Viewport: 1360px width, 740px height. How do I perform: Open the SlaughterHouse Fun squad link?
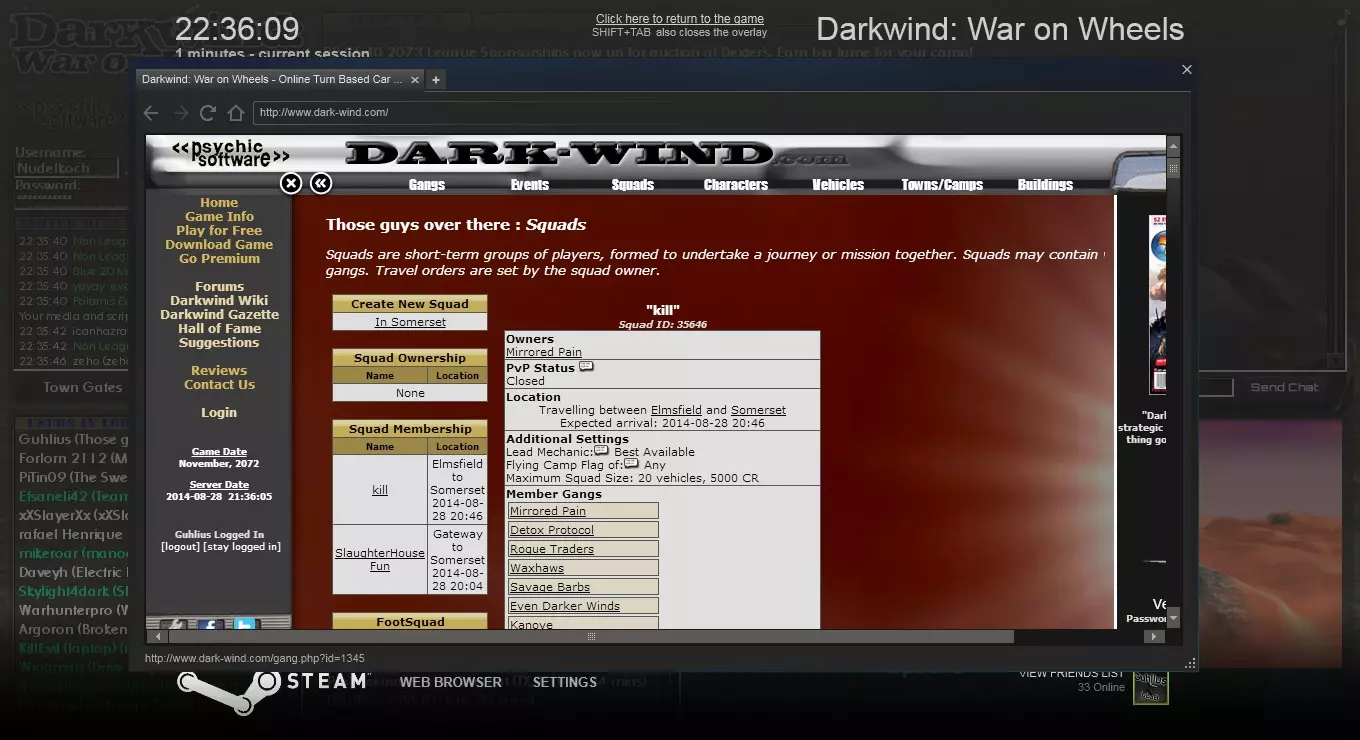[380, 559]
